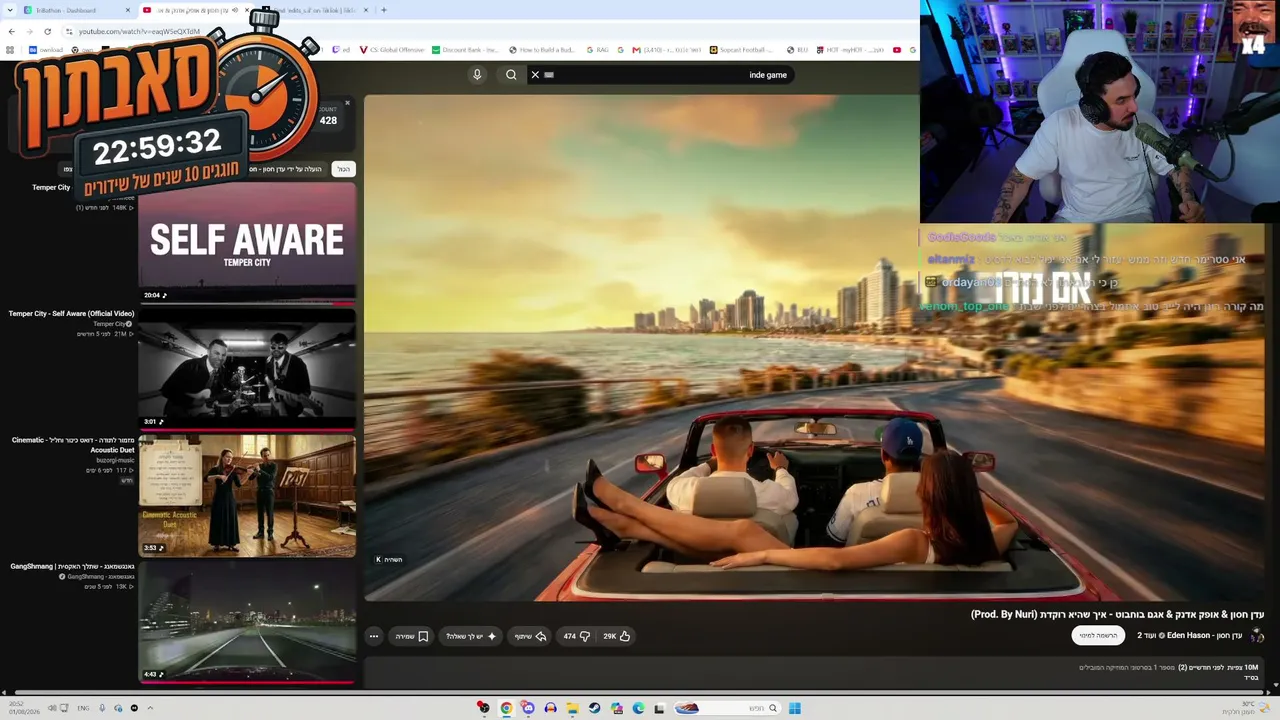Open the volume speaker icon in system tray
This screenshot has height=720, width=1280.
point(52,708)
